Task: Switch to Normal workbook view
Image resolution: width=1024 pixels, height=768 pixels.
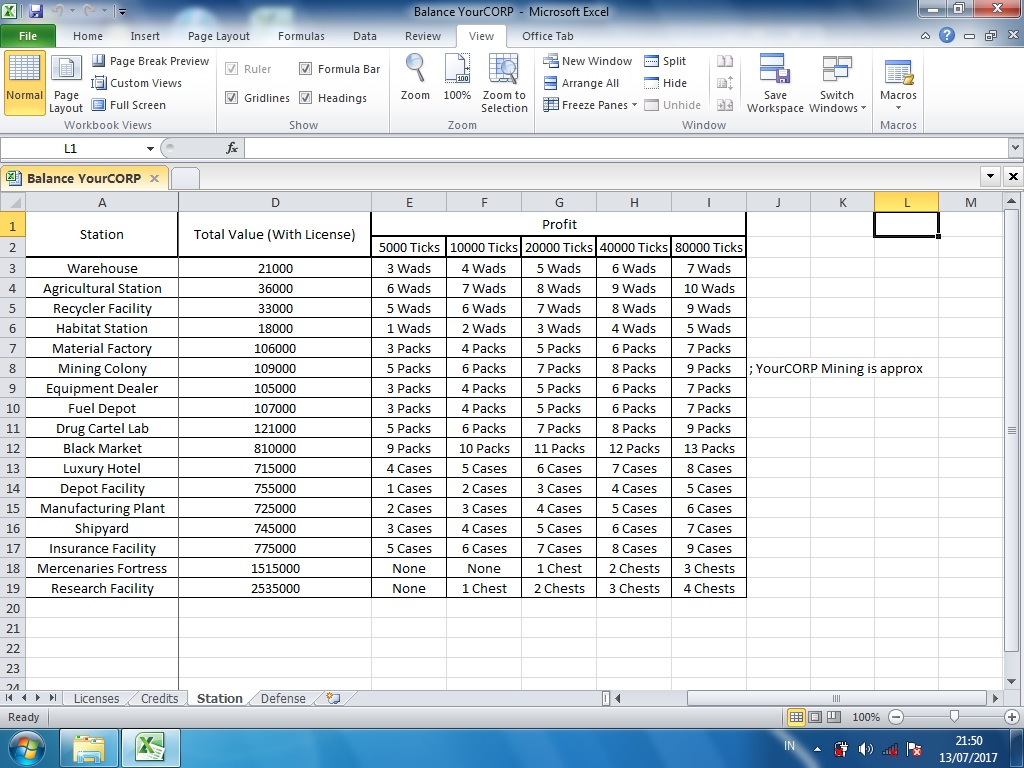Action: point(24,82)
